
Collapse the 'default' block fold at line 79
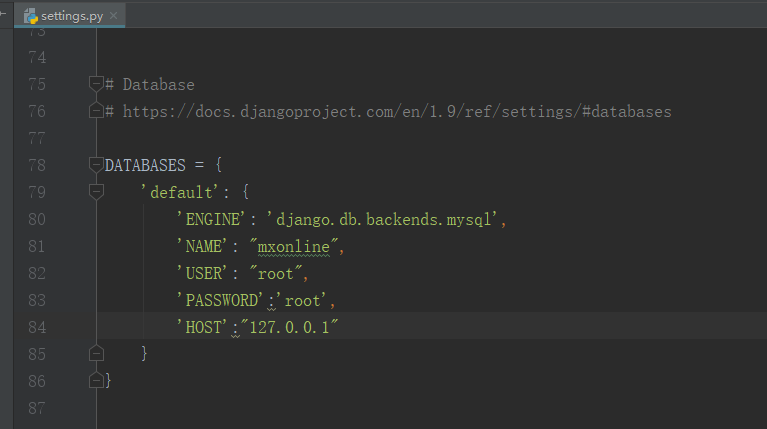click(x=96, y=192)
